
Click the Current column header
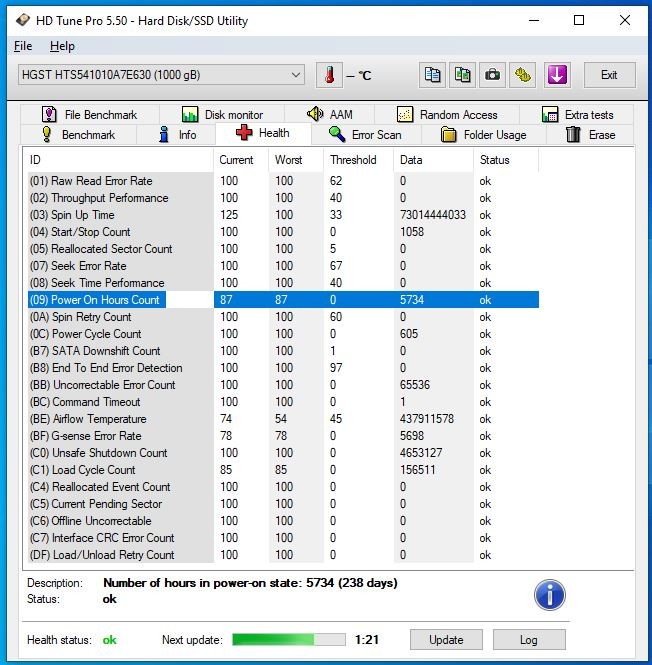(x=241, y=160)
